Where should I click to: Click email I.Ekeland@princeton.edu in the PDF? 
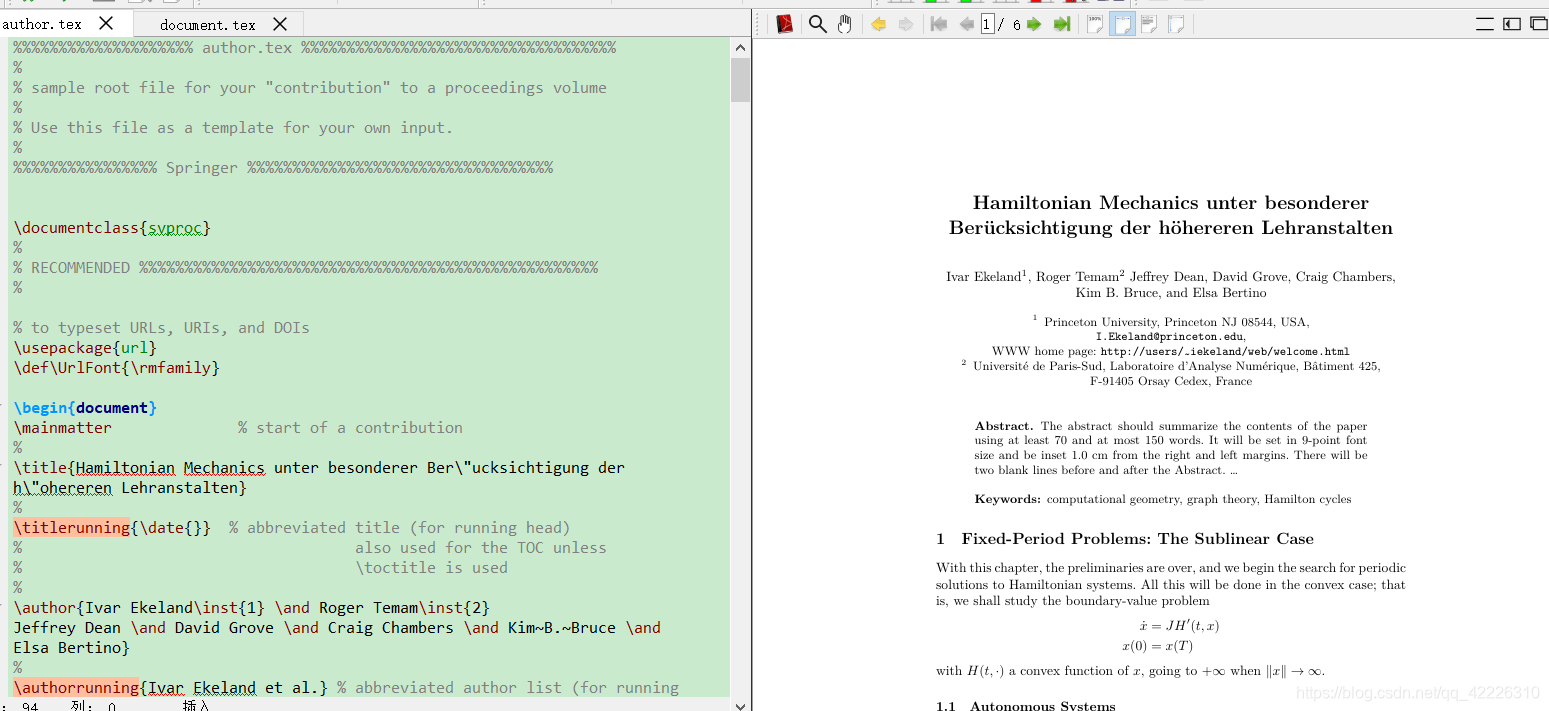(x=1170, y=337)
